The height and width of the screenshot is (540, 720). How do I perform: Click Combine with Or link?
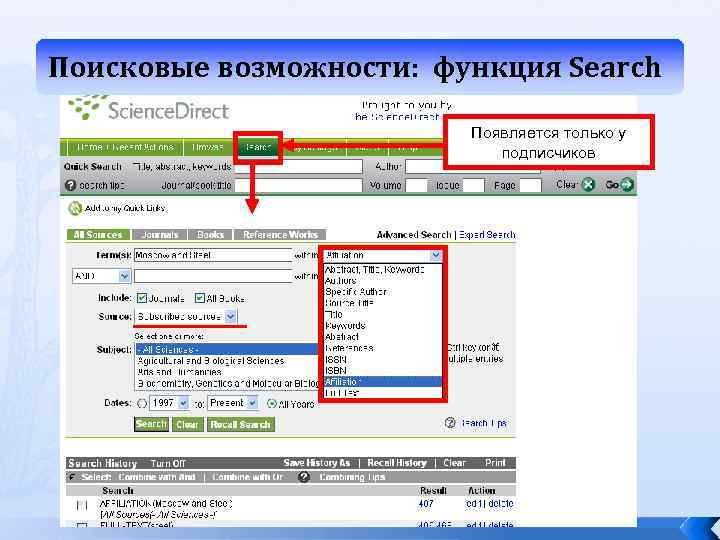[x=248, y=477]
